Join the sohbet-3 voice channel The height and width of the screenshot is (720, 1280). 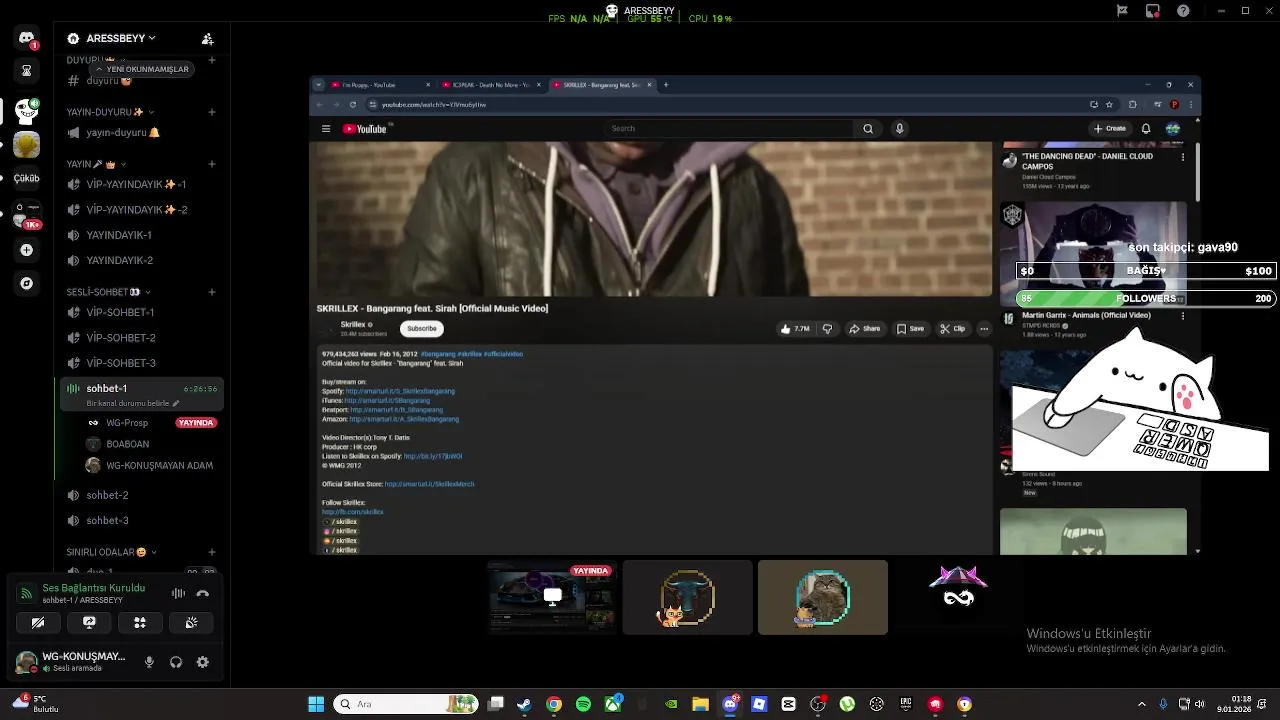click(140, 520)
